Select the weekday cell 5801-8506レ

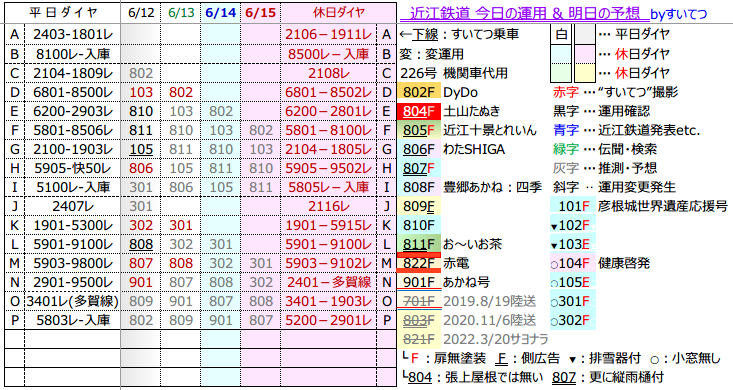coord(73,130)
